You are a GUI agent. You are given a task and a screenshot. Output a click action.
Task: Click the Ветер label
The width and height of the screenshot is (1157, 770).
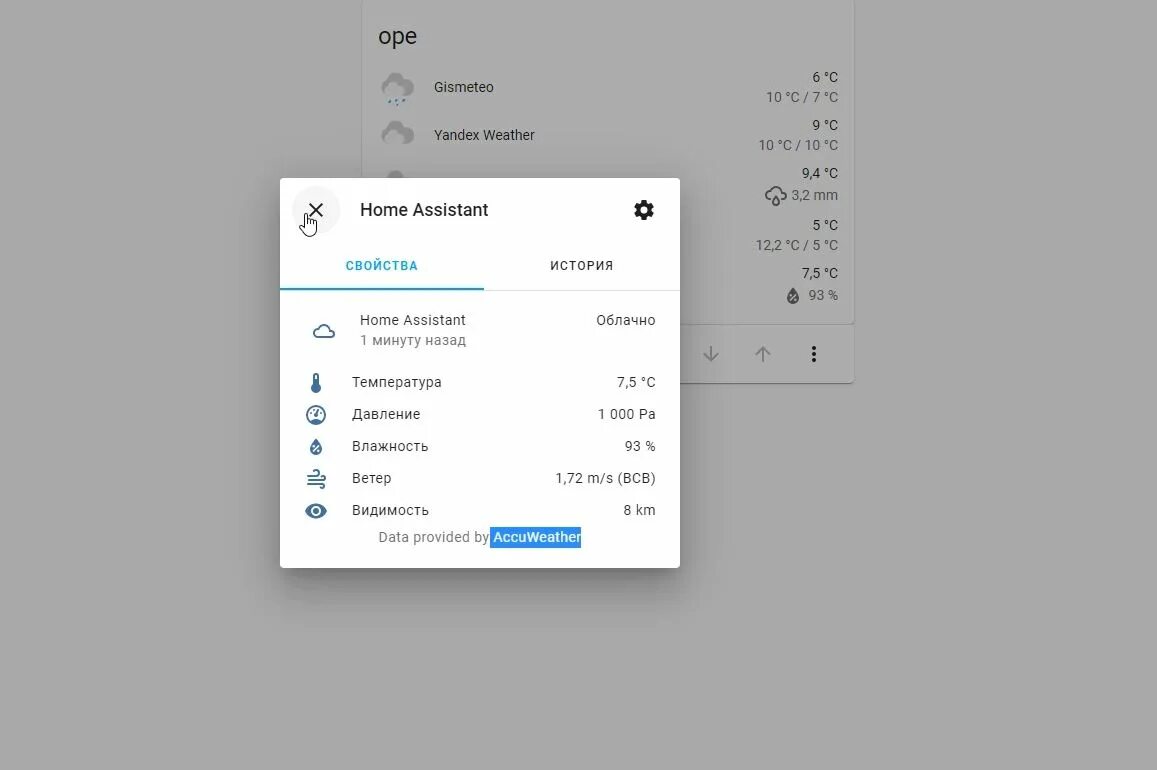pos(371,478)
